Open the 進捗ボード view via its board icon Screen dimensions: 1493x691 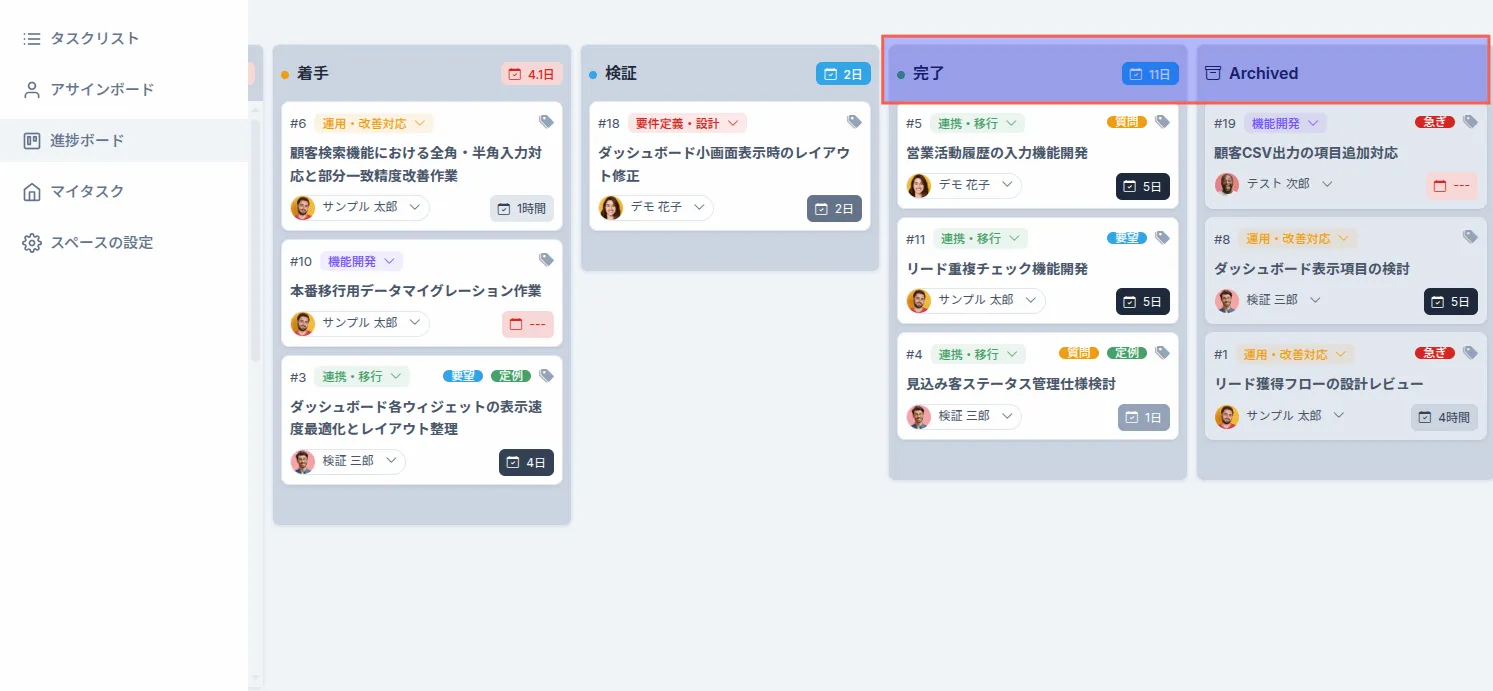point(32,140)
